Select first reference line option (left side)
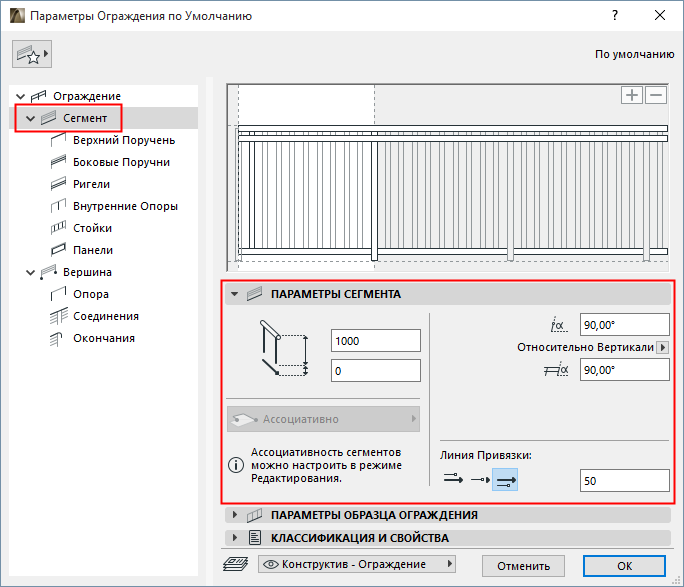The height and width of the screenshot is (587, 684). click(454, 479)
